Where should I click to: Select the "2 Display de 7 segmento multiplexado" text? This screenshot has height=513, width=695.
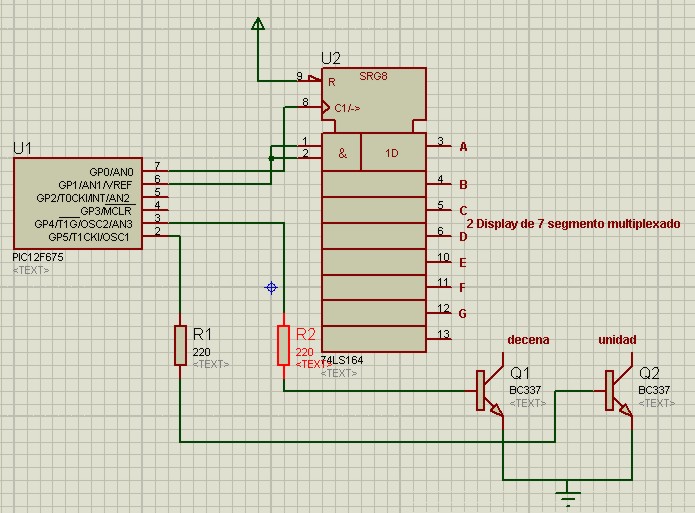(573, 224)
